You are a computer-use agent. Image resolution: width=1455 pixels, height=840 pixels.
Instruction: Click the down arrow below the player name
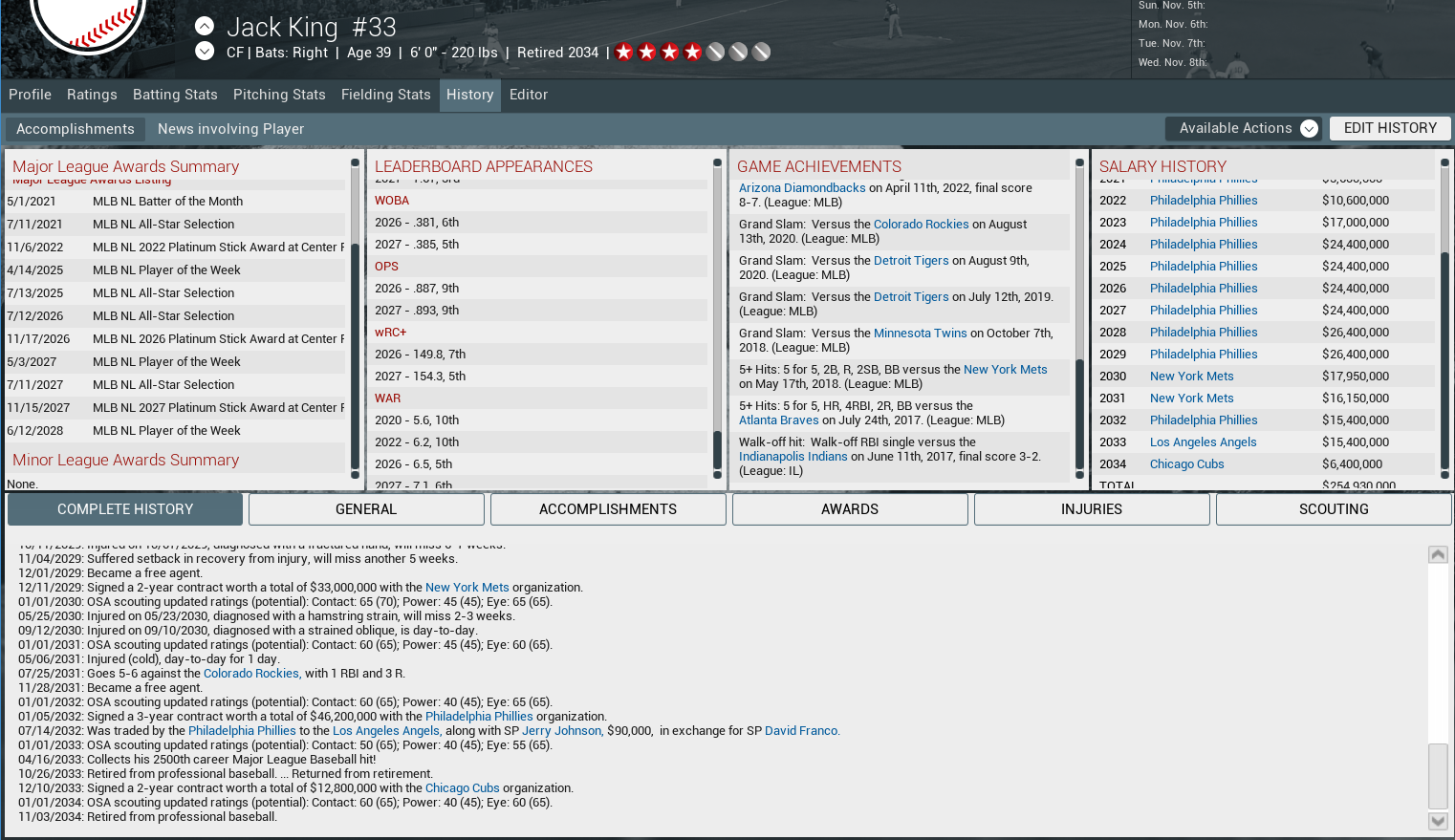click(205, 51)
